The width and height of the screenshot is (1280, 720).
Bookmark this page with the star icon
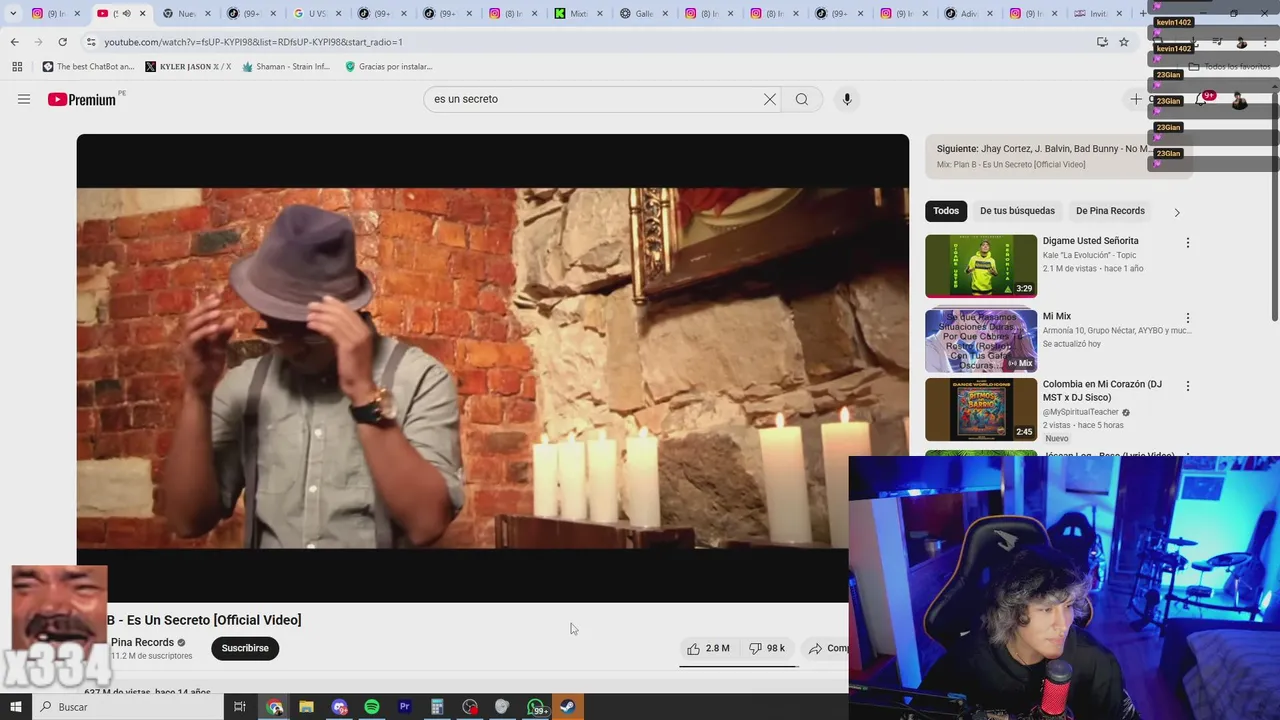point(1124,42)
